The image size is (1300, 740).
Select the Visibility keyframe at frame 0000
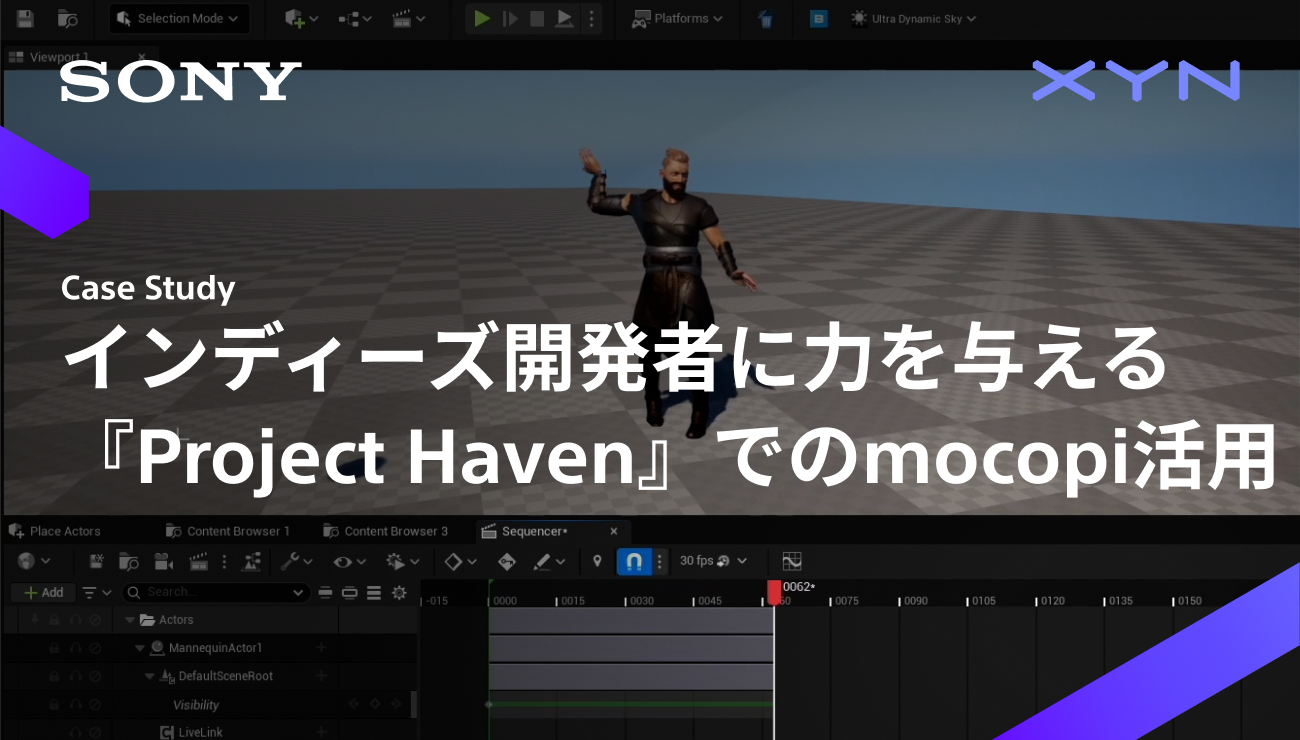[x=489, y=705]
